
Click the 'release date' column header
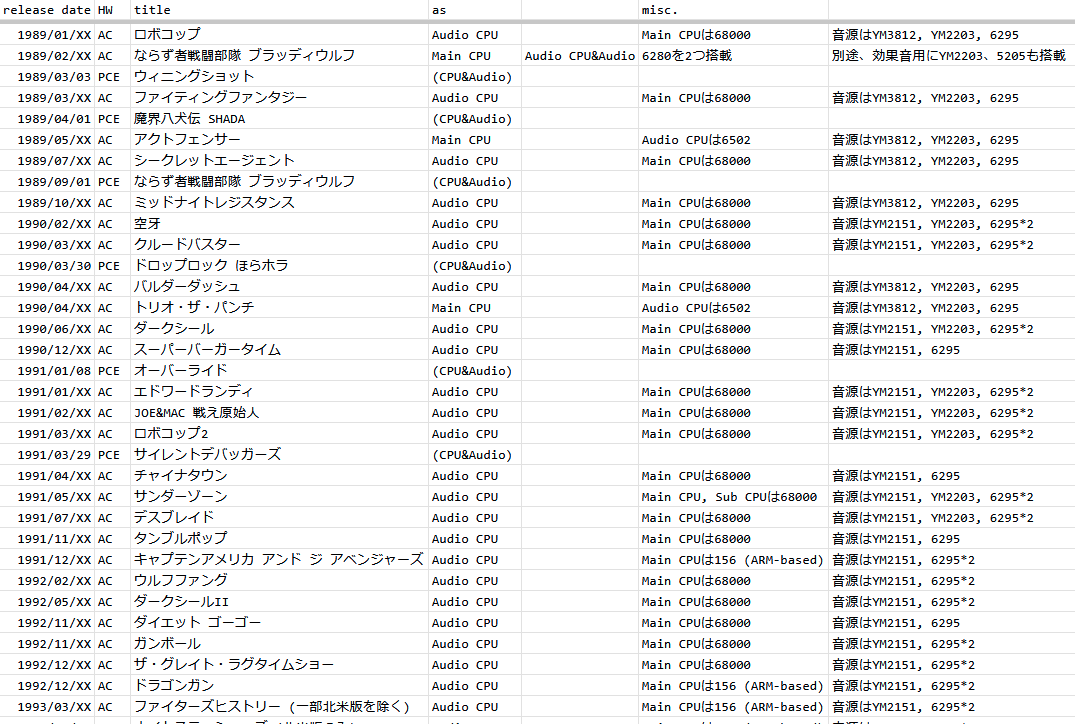(x=47, y=10)
